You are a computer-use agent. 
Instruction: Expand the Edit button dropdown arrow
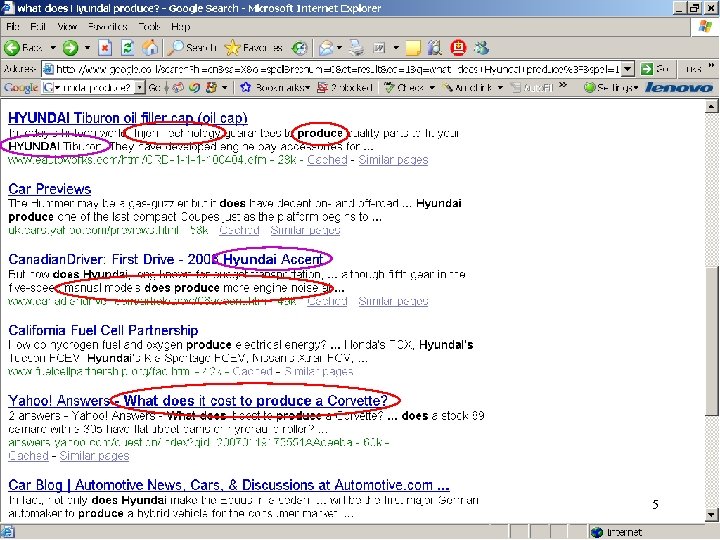tap(396, 47)
